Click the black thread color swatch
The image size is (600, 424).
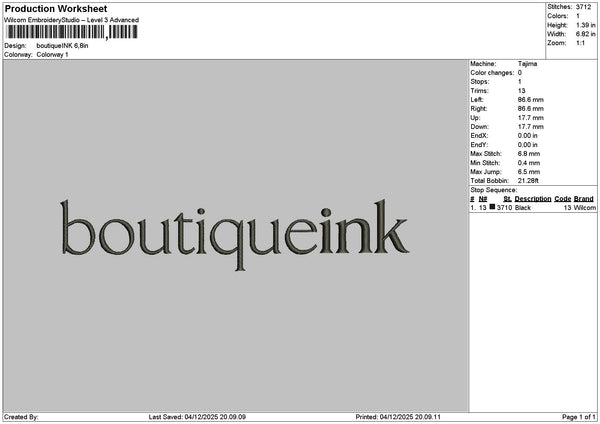tap(492, 207)
